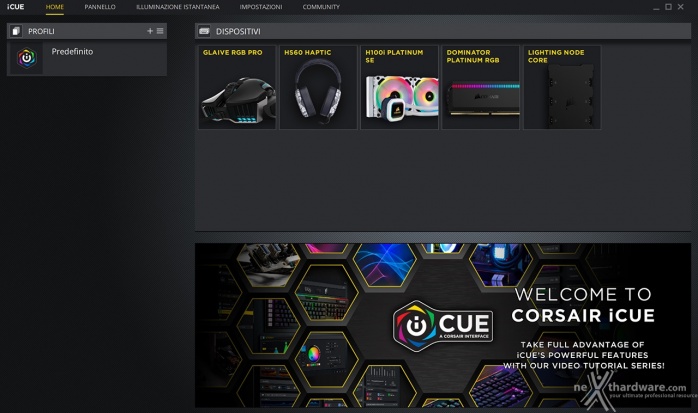Click the Welcome to Corsair iCUE banner
Image resolution: width=698 pixels, height=413 pixels.
click(443, 325)
